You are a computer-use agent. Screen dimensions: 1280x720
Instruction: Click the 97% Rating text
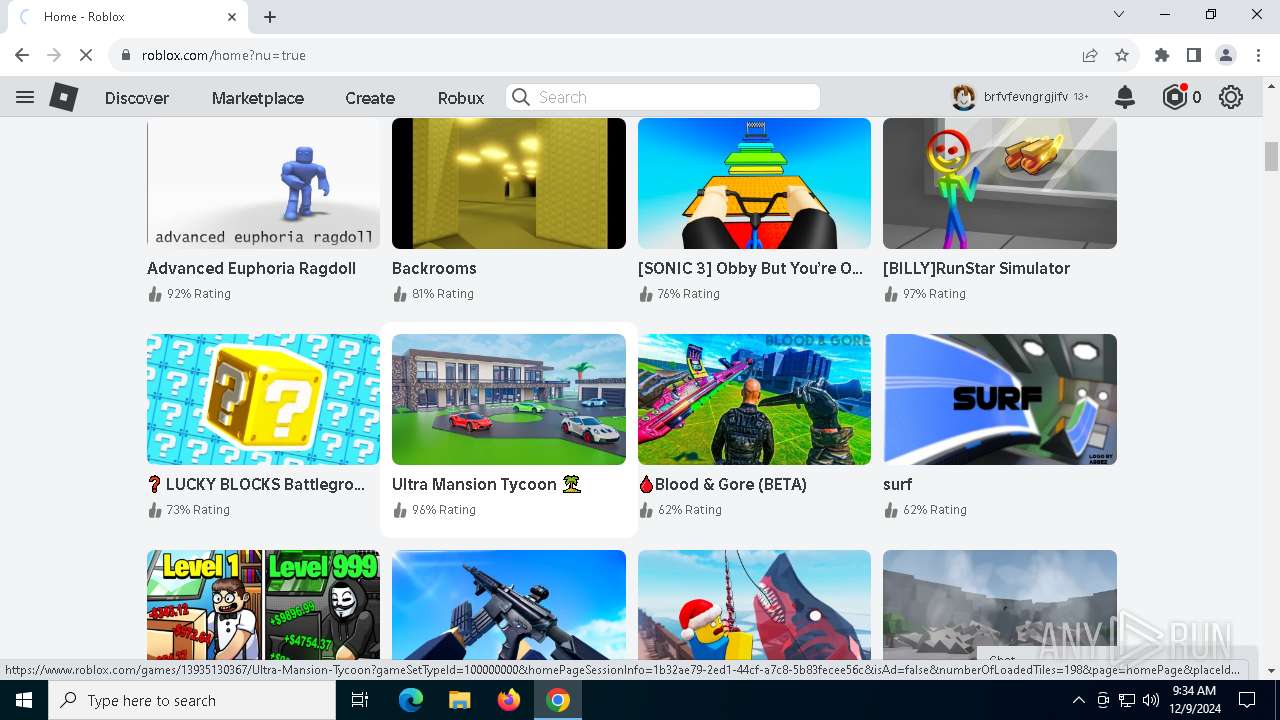934,294
